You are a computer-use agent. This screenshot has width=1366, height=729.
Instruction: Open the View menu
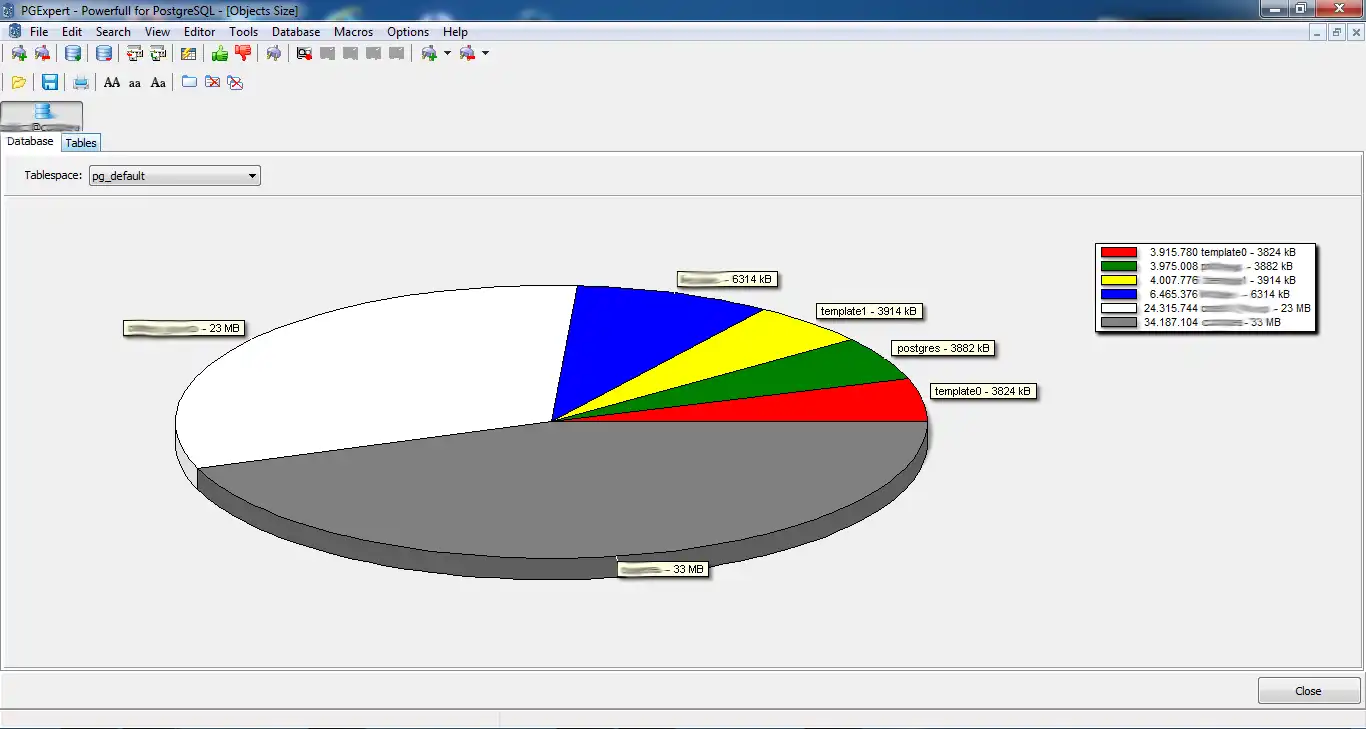[x=158, y=32]
